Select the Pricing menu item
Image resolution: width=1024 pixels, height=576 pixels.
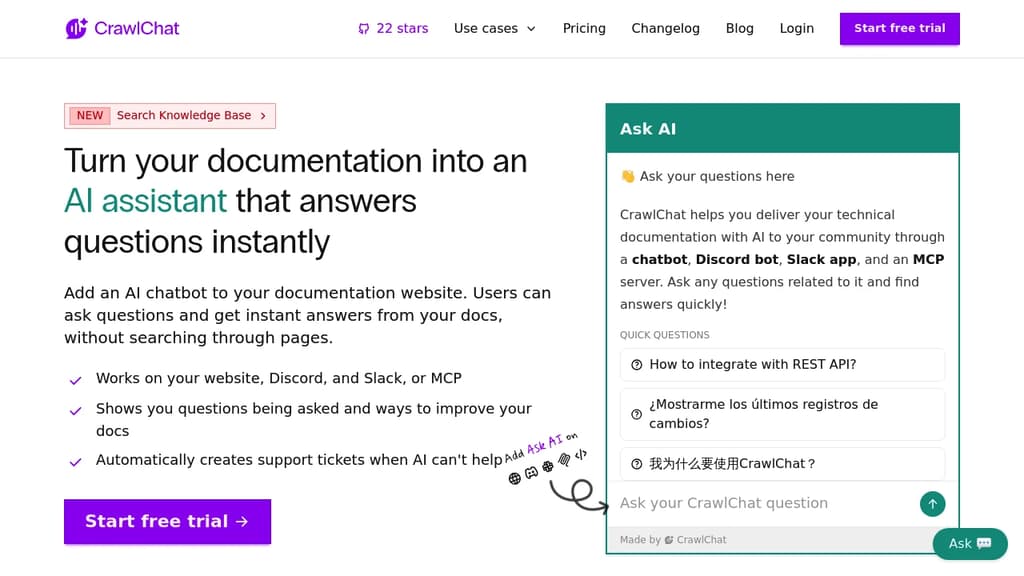tap(584, 28)
